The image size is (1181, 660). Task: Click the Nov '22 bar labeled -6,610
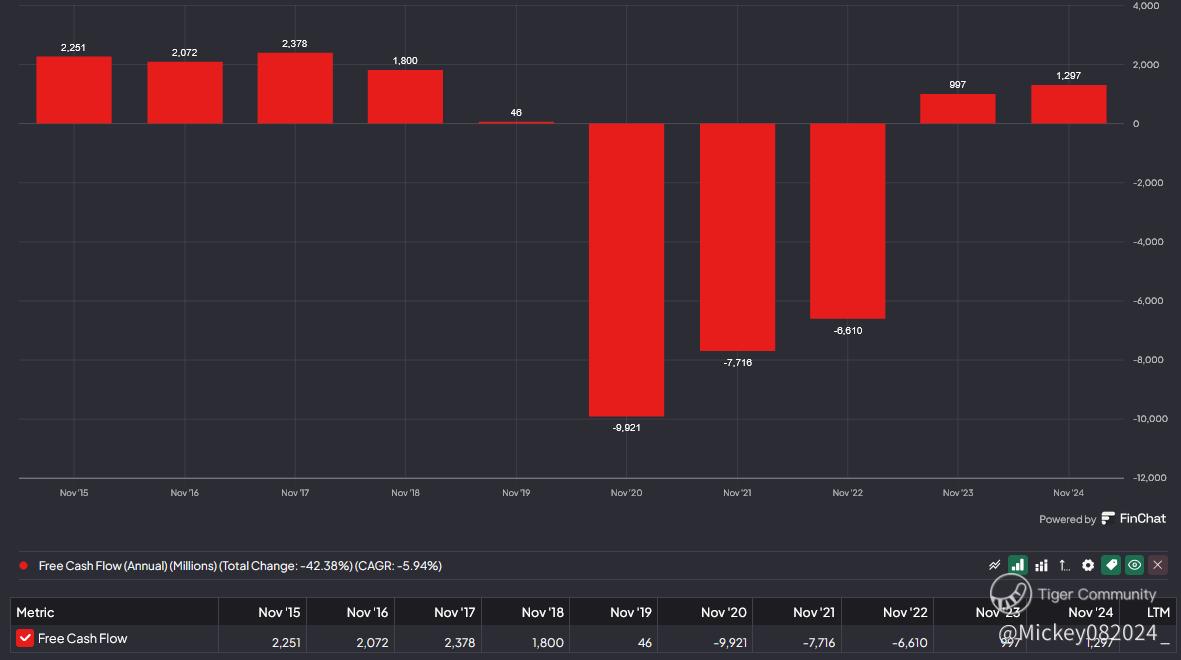pos(847,221)
